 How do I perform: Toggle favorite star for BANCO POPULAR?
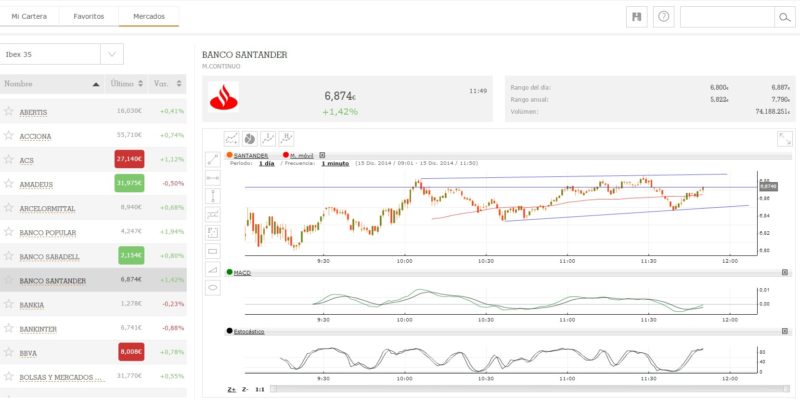pyautogui.click(x=8, y=232)
